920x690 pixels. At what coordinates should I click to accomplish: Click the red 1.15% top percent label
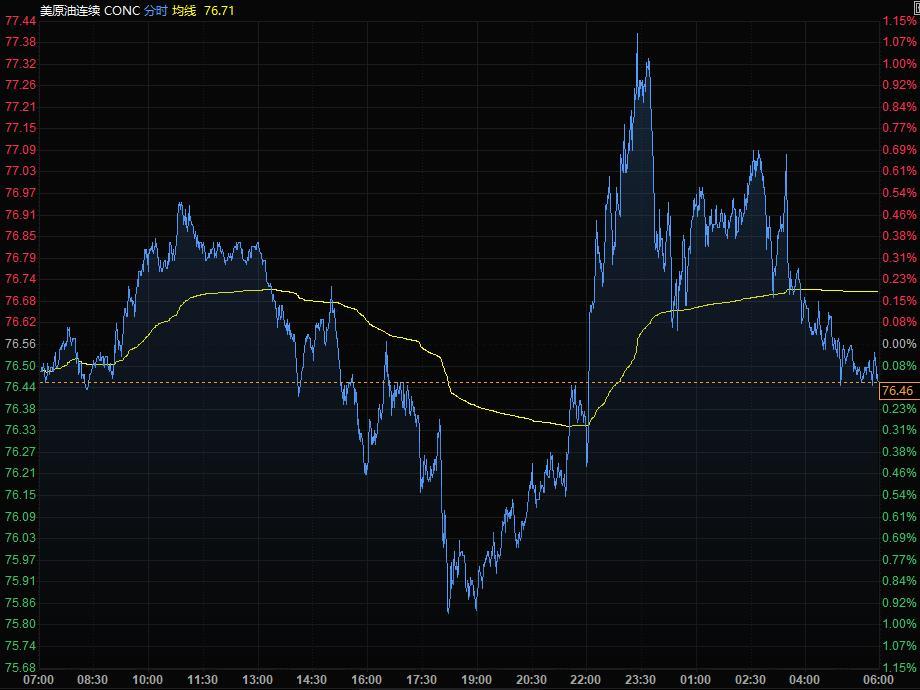pyautogui.click(x=899, y=20)
